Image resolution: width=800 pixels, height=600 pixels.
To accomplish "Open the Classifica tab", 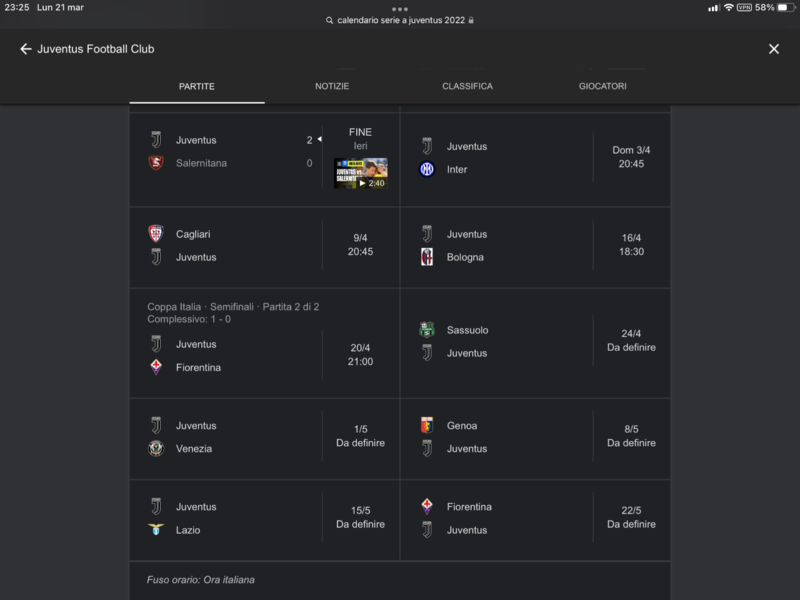I will click(467, 86).
